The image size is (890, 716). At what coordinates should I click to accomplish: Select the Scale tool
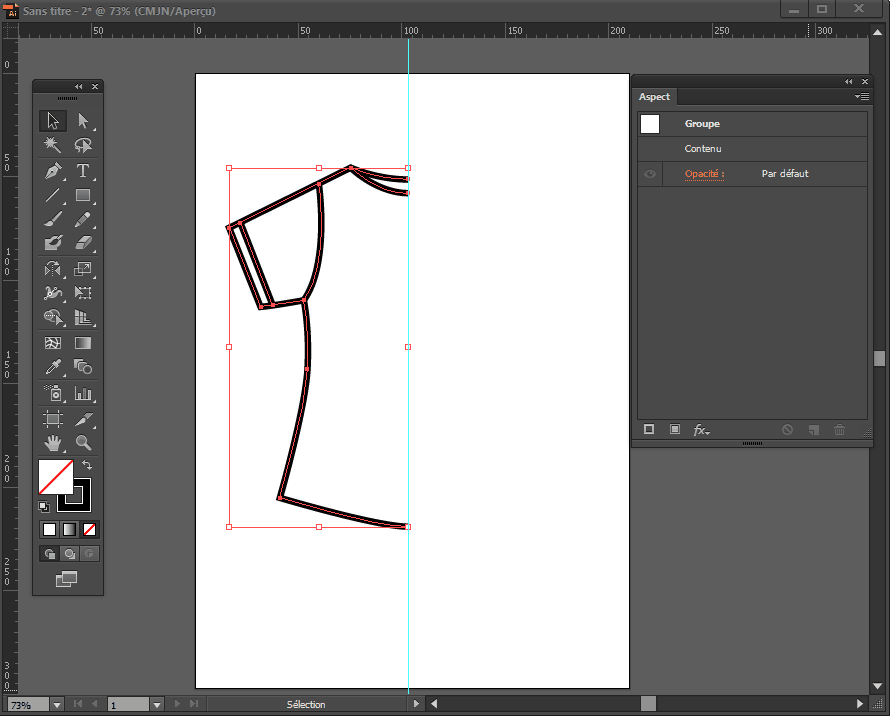coord(83,269)
